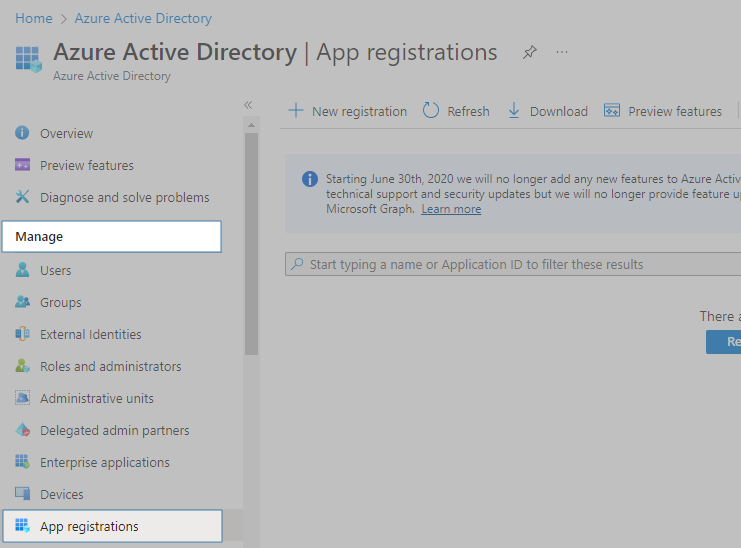Select Overview in the sidebar

pyautogui.click(x=66, y=133)
